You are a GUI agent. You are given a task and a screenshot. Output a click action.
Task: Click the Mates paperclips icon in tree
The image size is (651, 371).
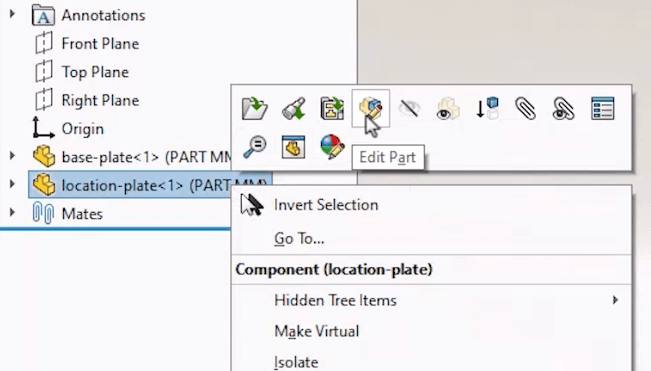click(43, 213)
